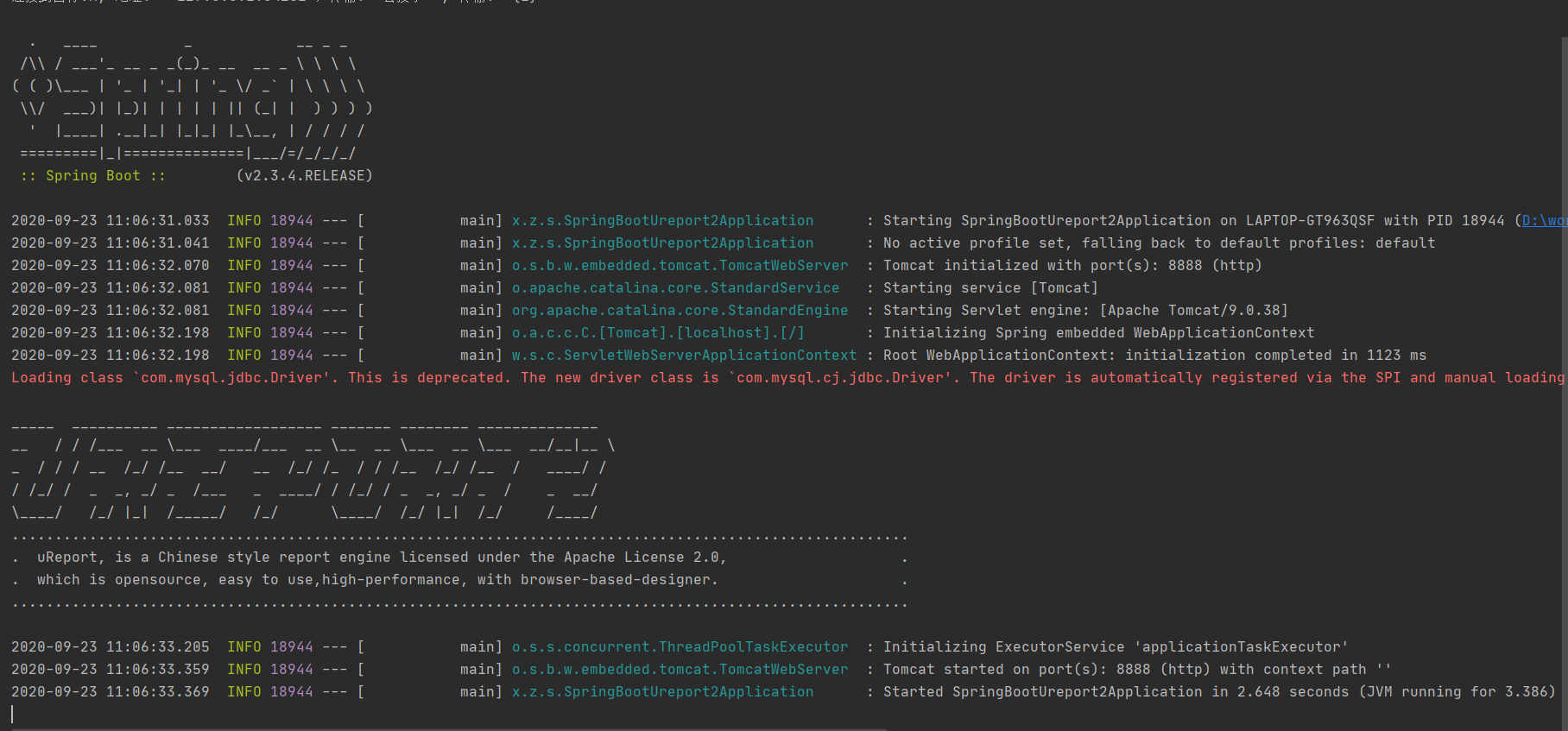1568x731 pixels.
Task: Click the 'uReport, is a Chinese style report engine' line
Action: tap(382, 558)
